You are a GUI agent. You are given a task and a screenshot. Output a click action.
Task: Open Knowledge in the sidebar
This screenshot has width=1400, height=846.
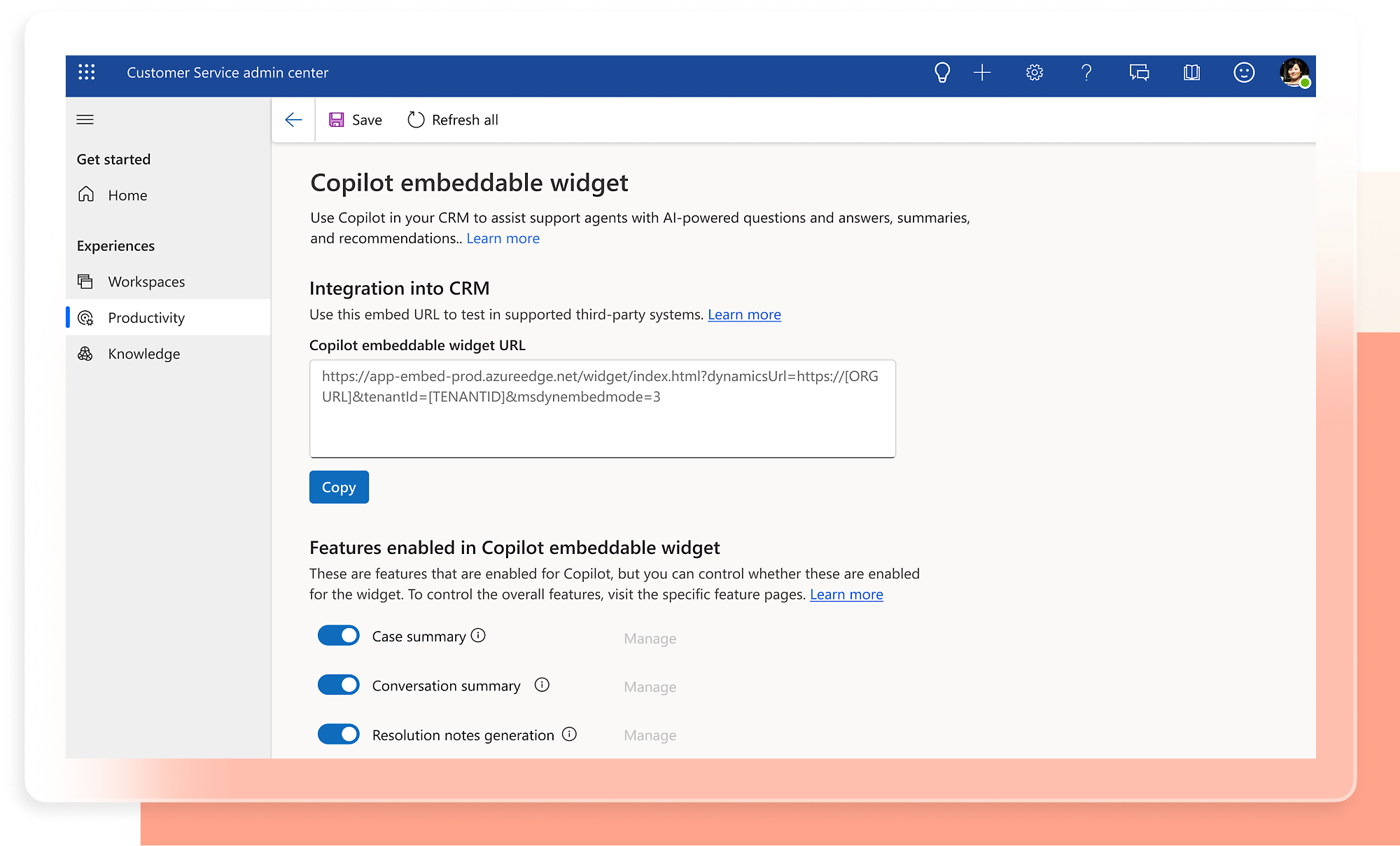[x=168, y=354]
